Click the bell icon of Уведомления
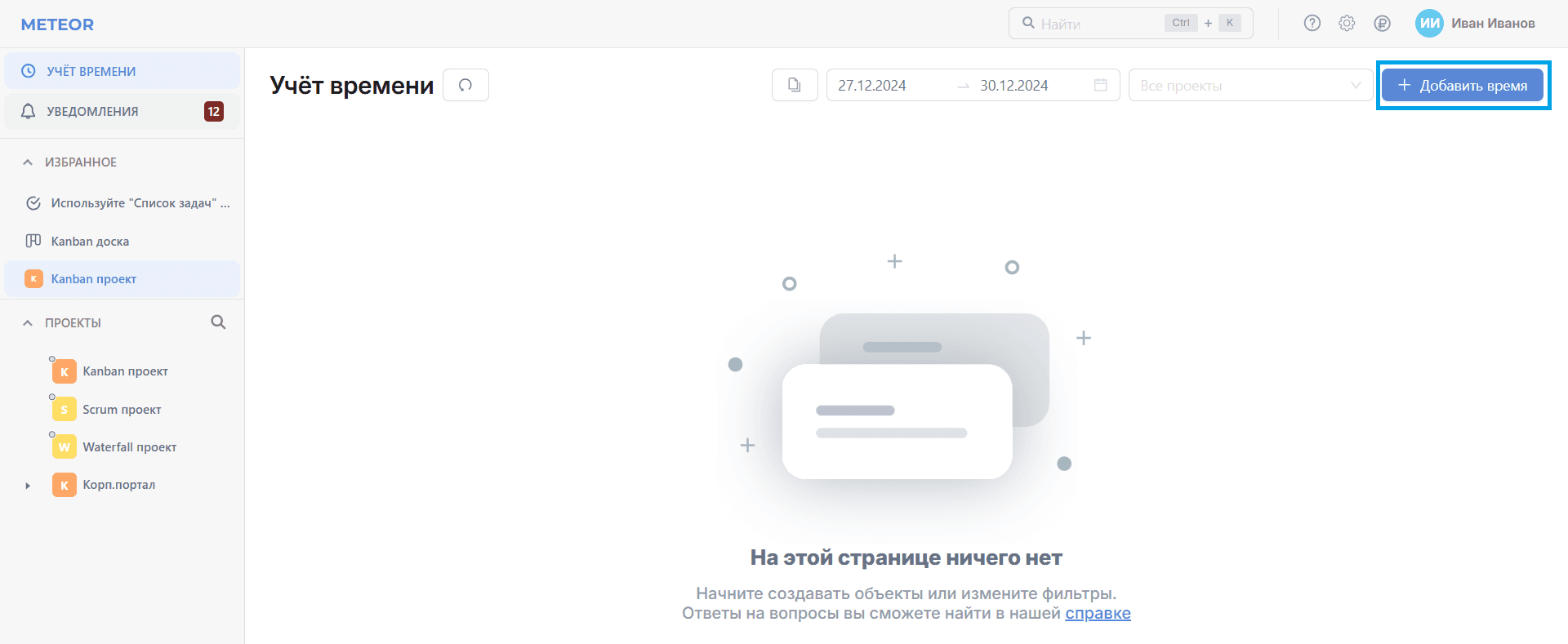1568x644 pixels. click(x=29, y=111)
